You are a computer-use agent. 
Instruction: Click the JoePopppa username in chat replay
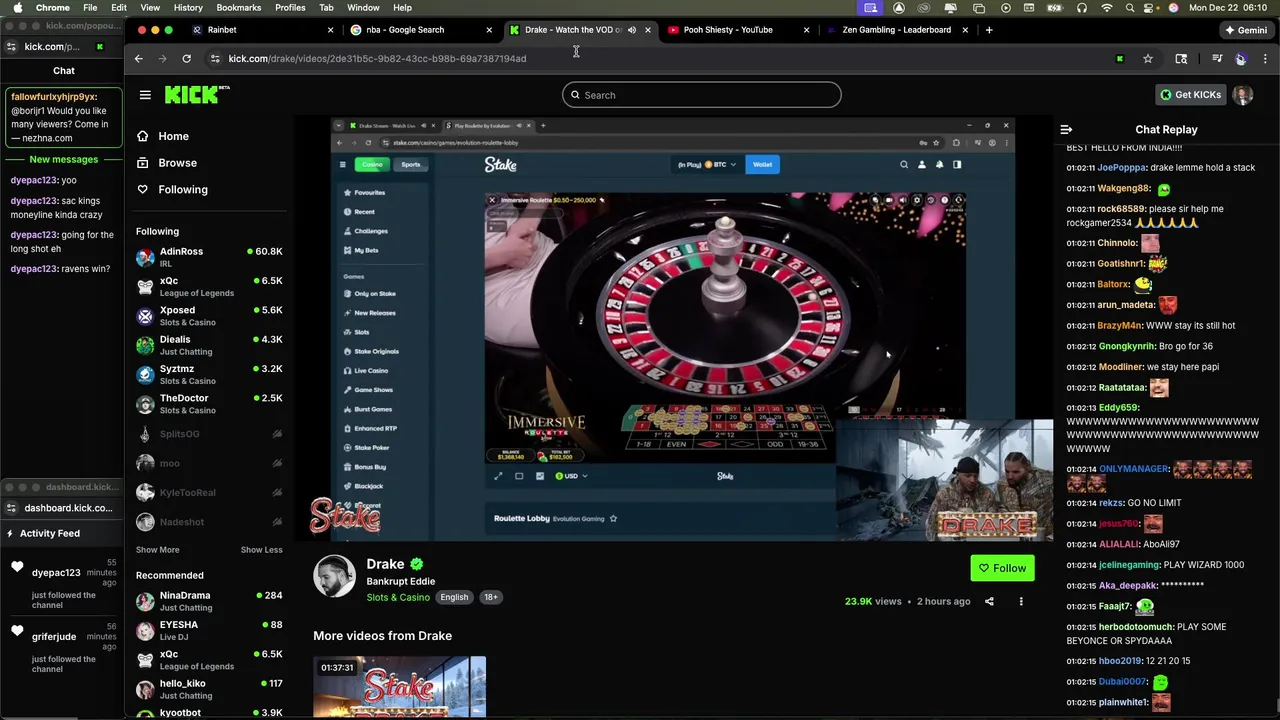[x=1121, y=168]
